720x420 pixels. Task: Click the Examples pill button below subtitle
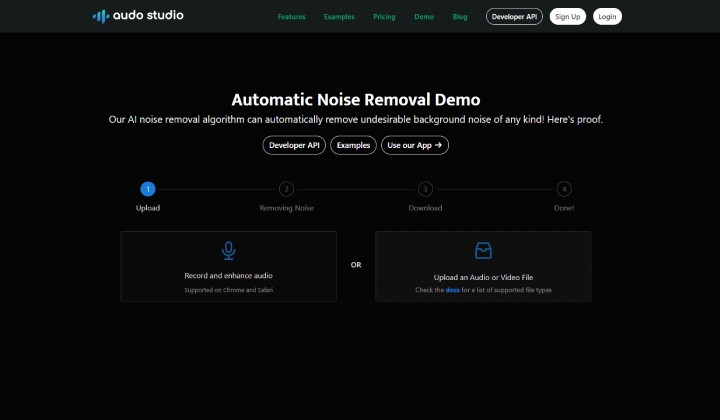[353, 145]
